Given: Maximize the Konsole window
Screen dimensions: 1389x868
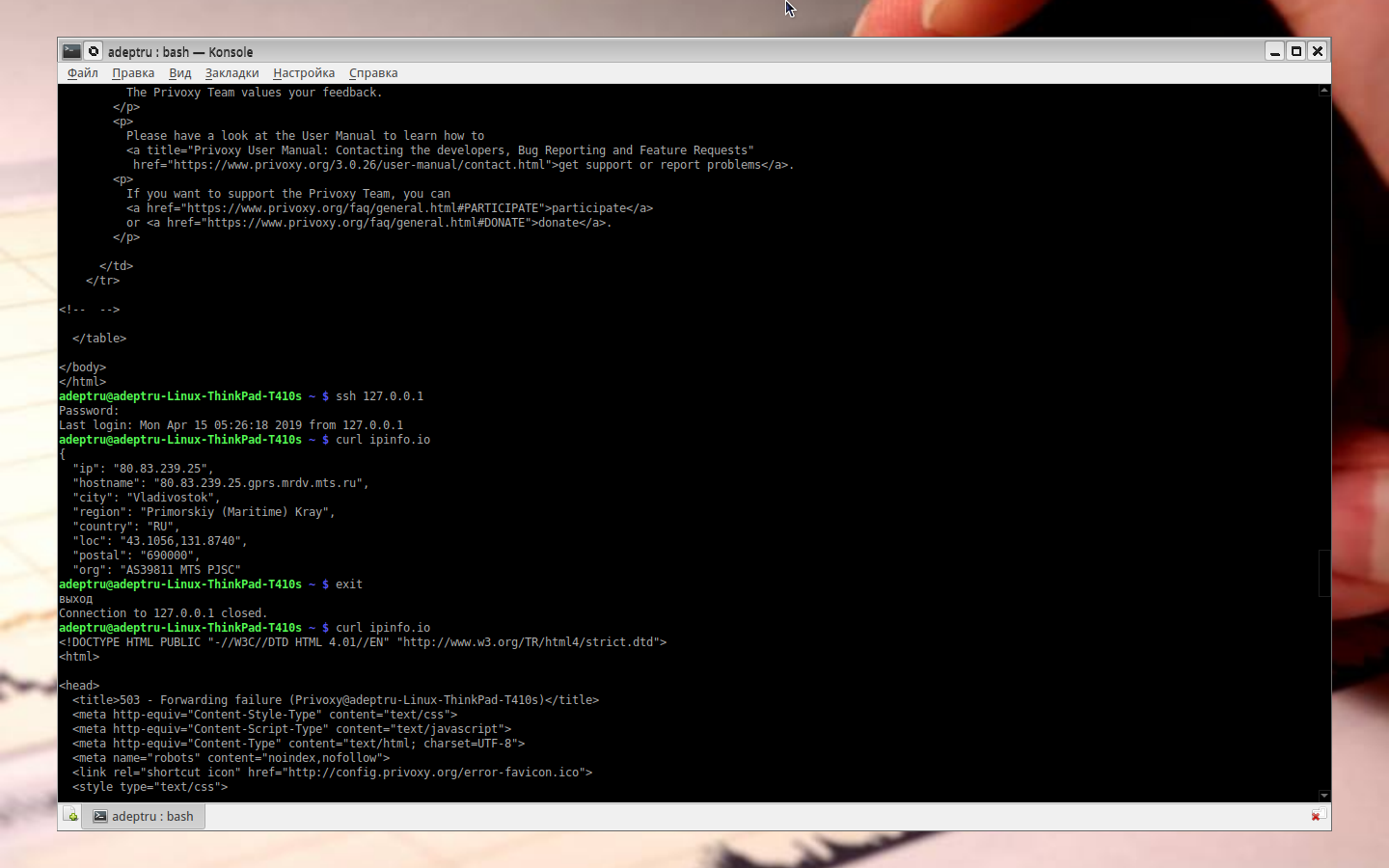Looking at the screenshot, I should [x=1296, y=51].
